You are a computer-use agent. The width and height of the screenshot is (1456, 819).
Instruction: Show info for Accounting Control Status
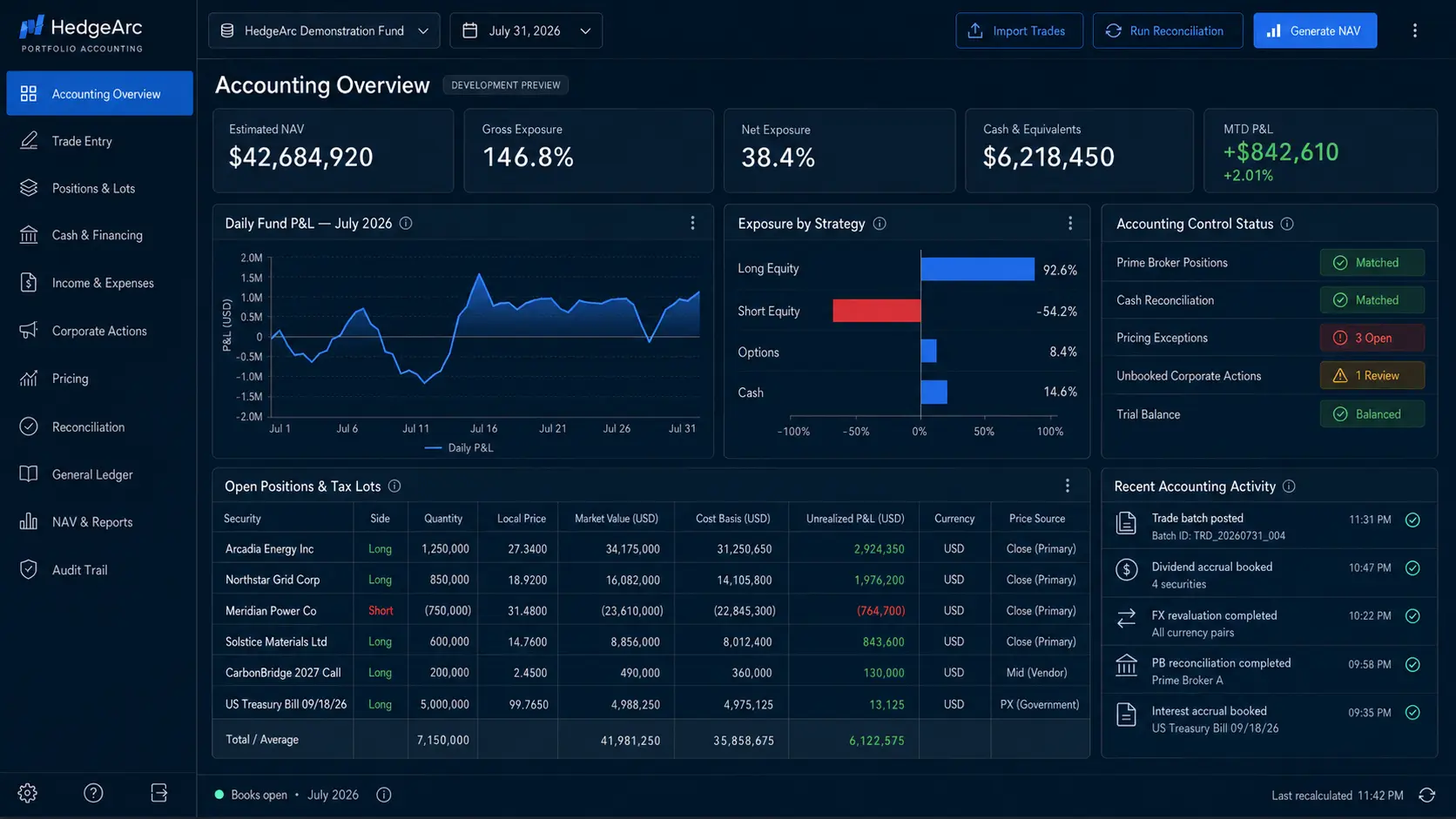(1287, 224)
